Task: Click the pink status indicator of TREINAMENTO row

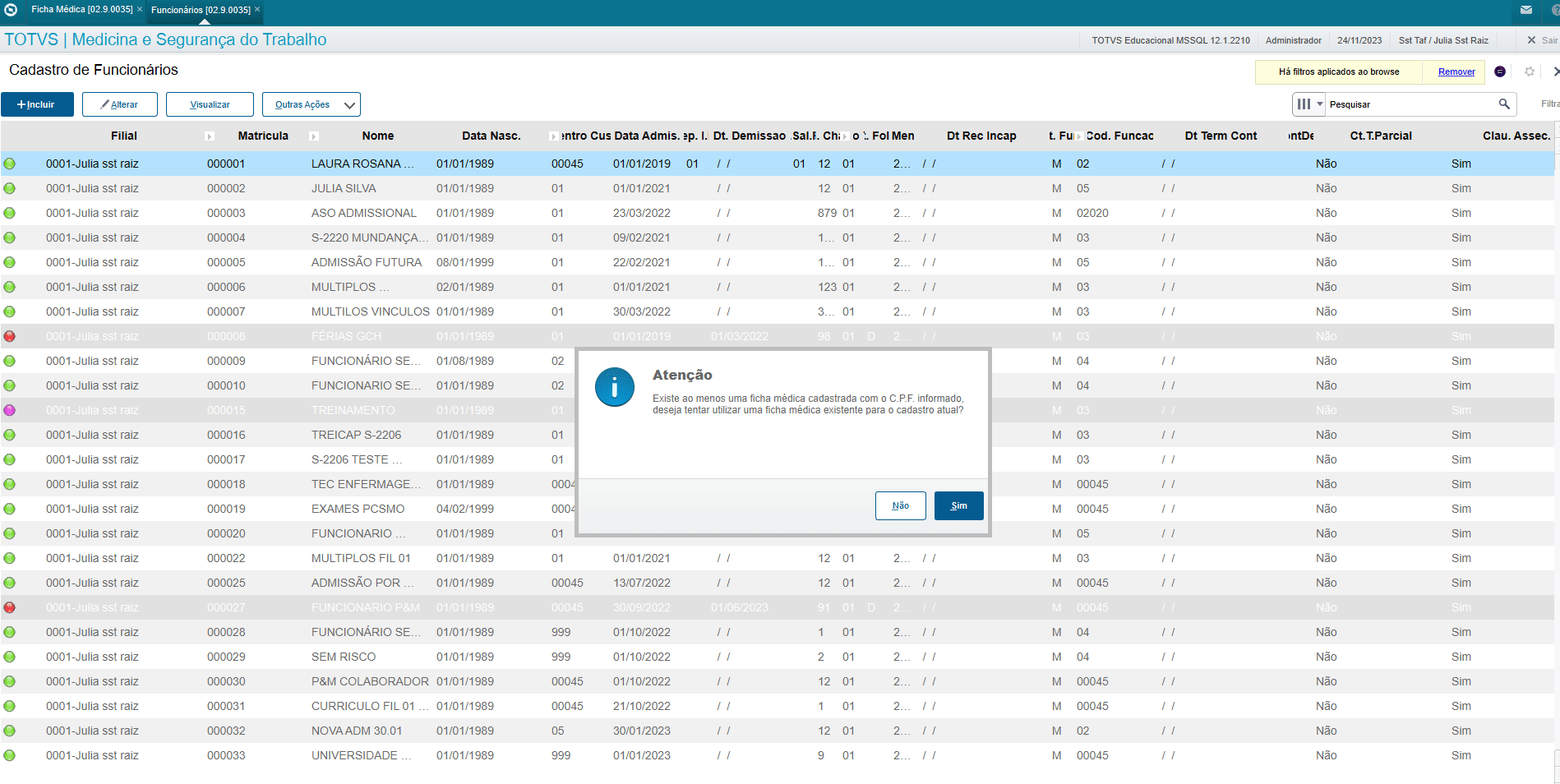Action: tap(10, 410)
